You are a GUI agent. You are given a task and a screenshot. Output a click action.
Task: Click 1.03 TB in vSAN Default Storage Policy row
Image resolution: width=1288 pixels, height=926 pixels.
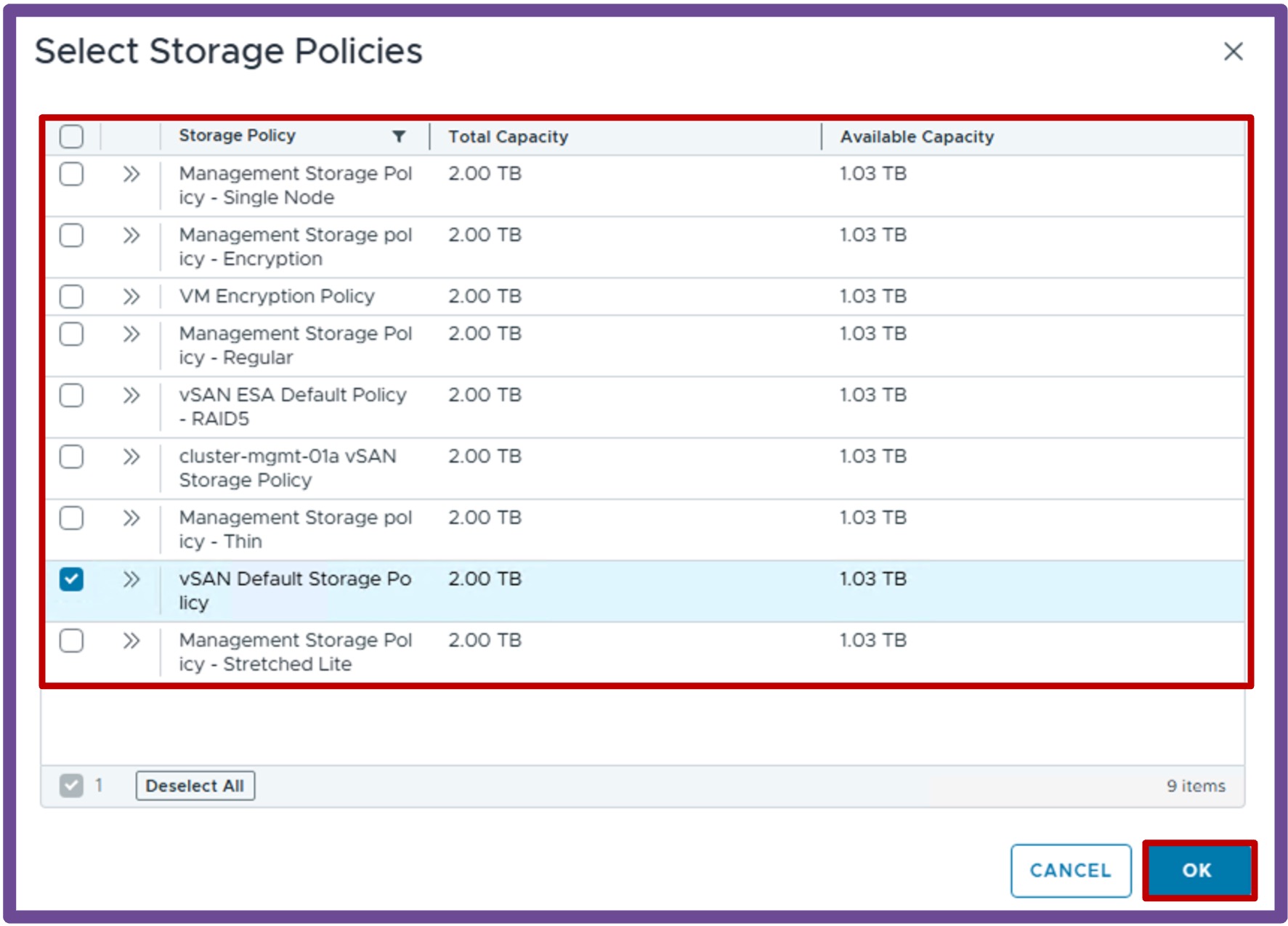click(x=873, y=579)
